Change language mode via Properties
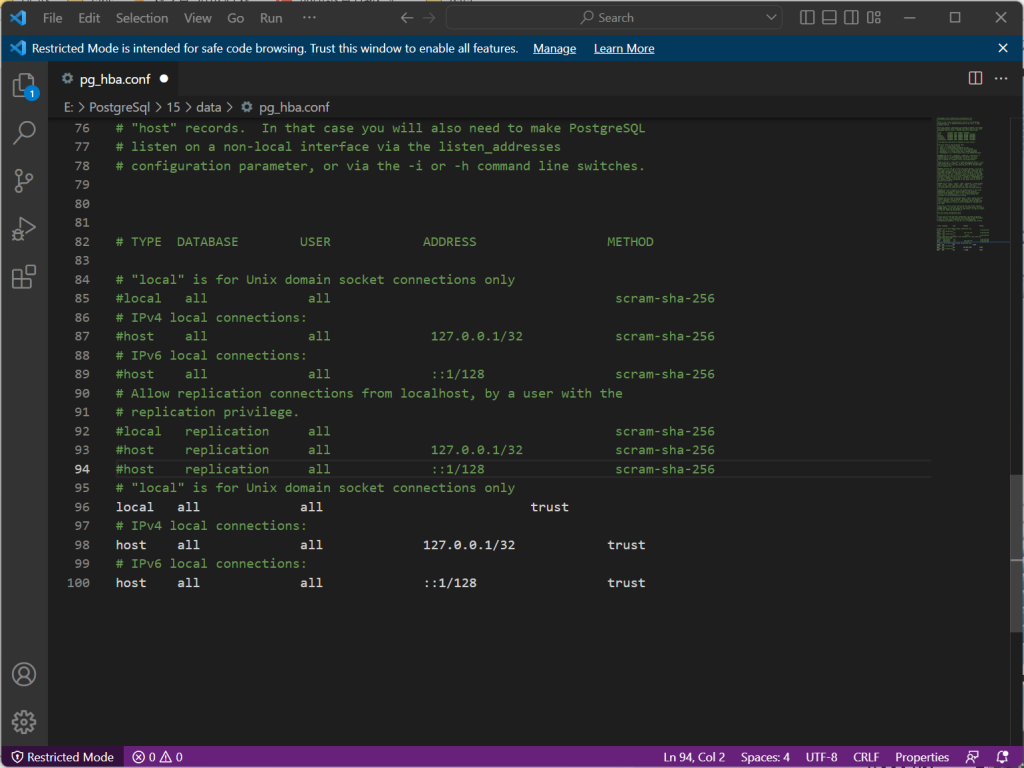This screenshot has width=1024, height=768. (921, 757)
